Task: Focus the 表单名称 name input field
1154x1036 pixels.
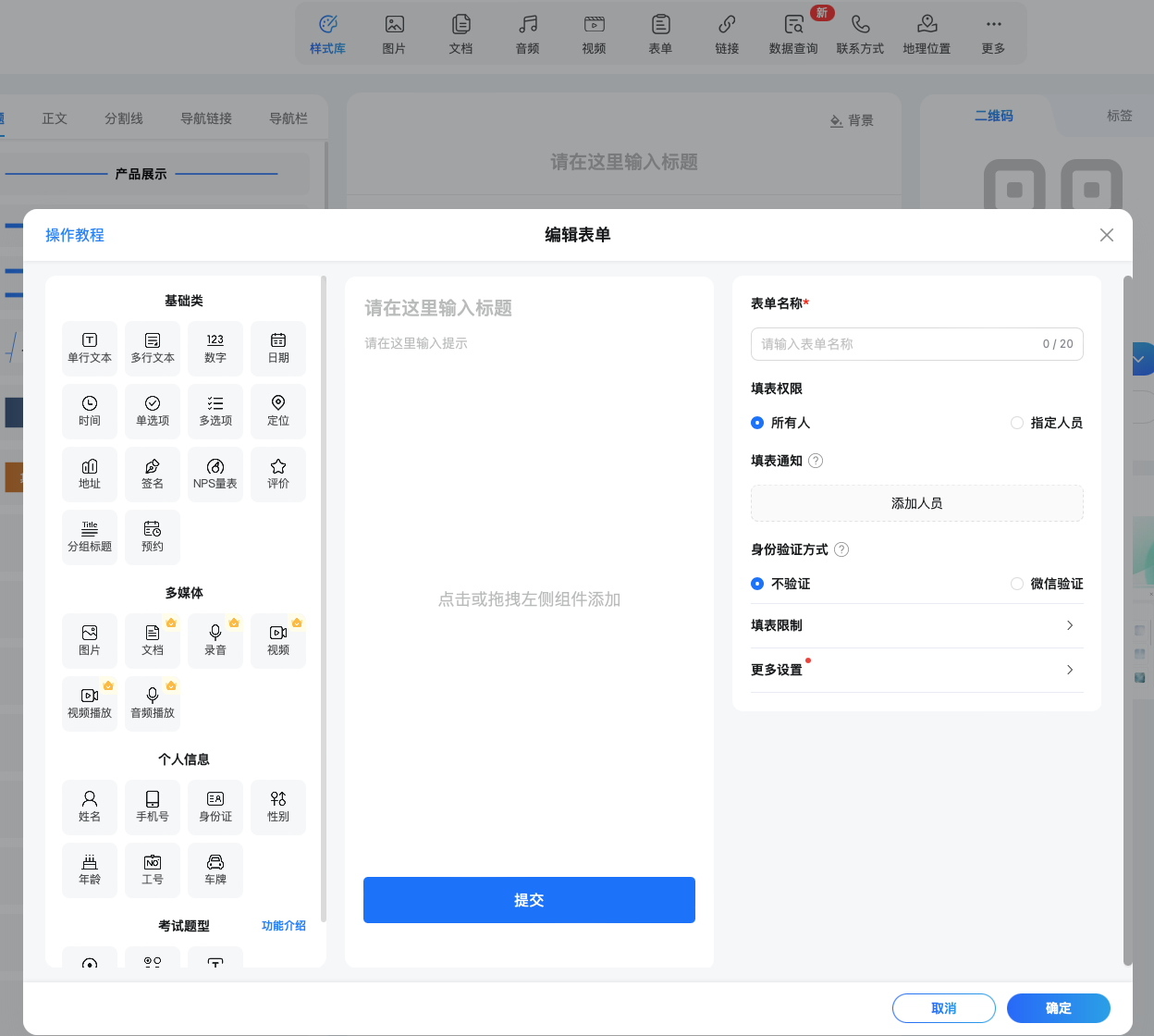Action: point(917,344)
